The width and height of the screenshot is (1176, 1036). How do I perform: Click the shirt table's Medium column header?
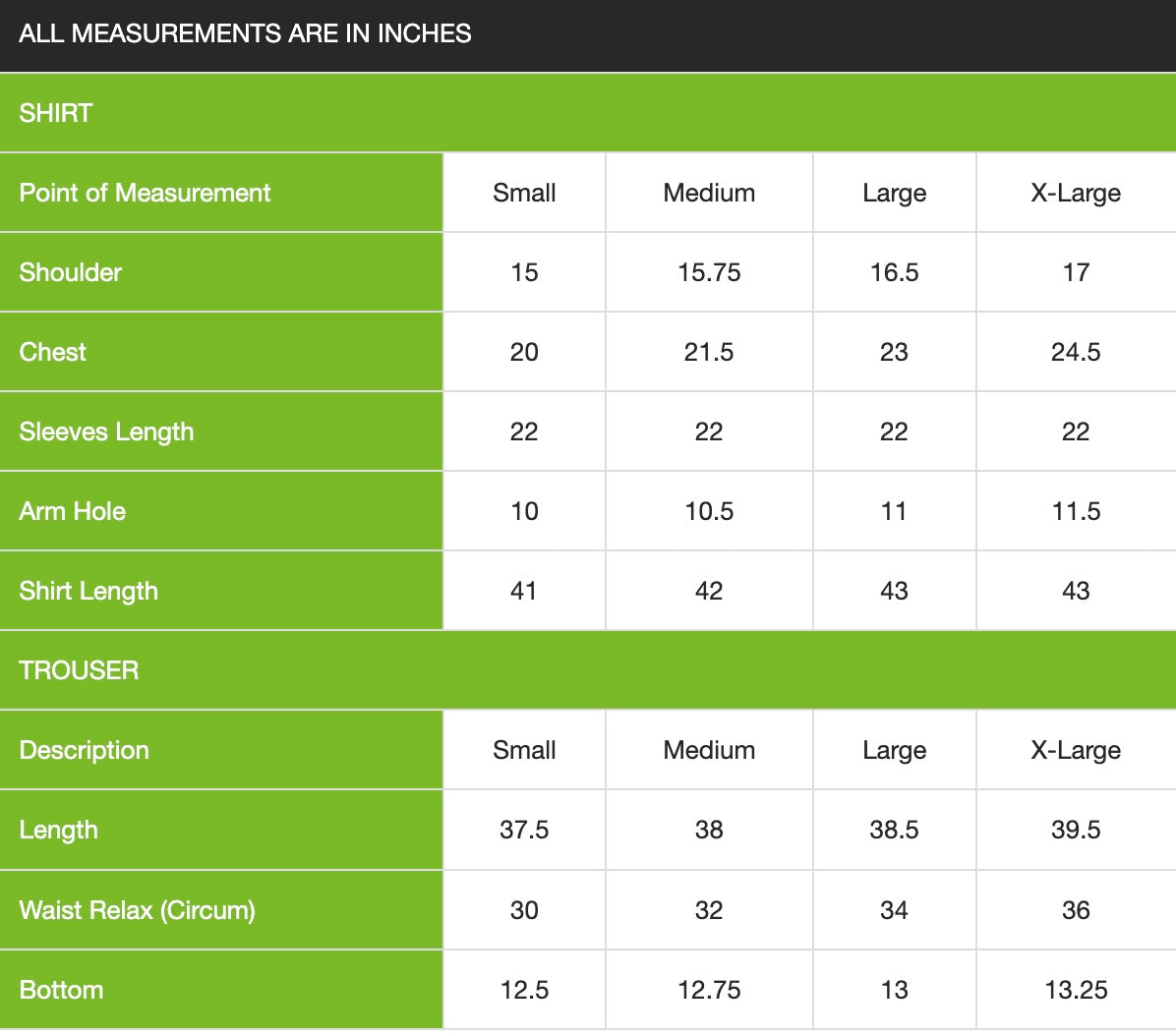coord(709,193)
